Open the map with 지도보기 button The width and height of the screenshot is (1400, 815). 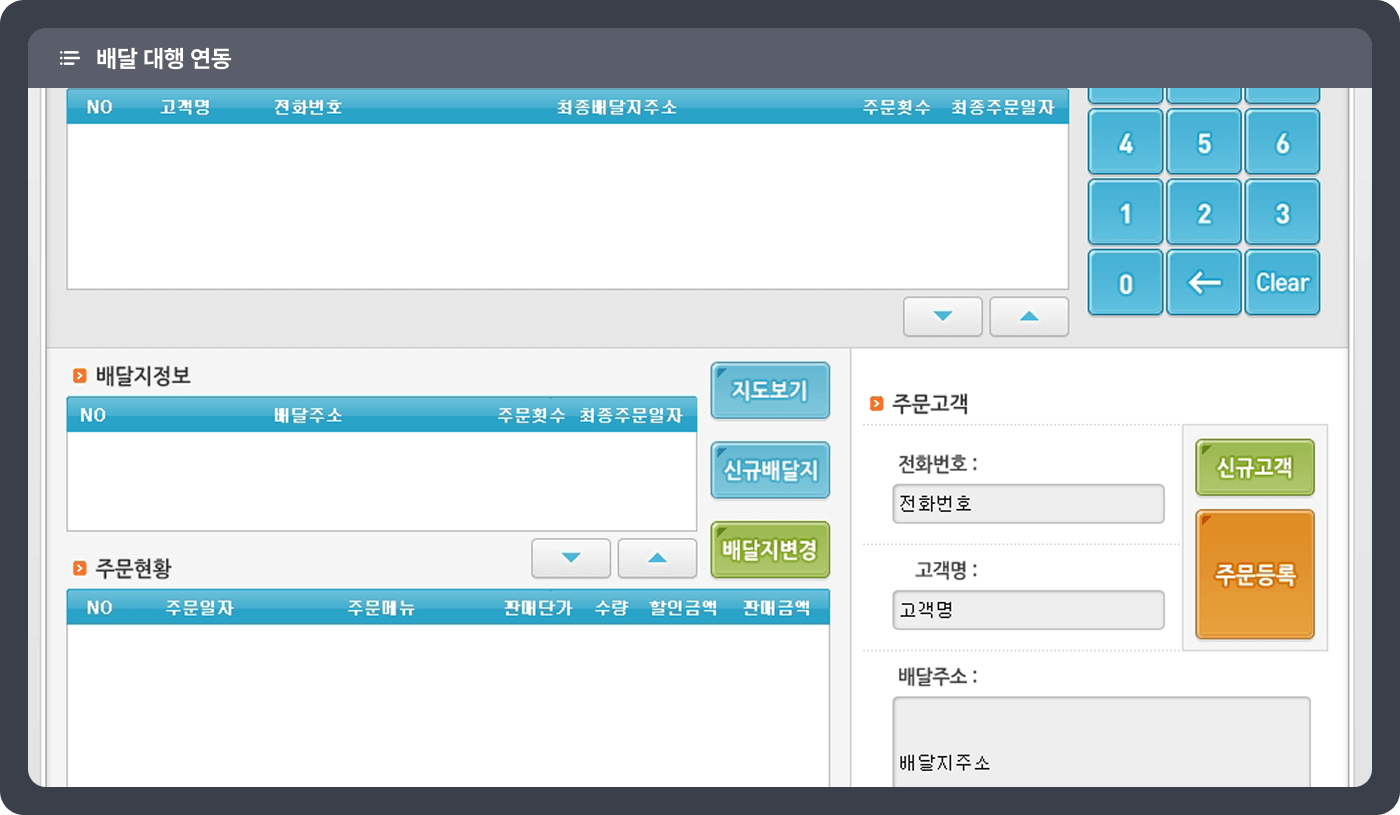(769, 390)
